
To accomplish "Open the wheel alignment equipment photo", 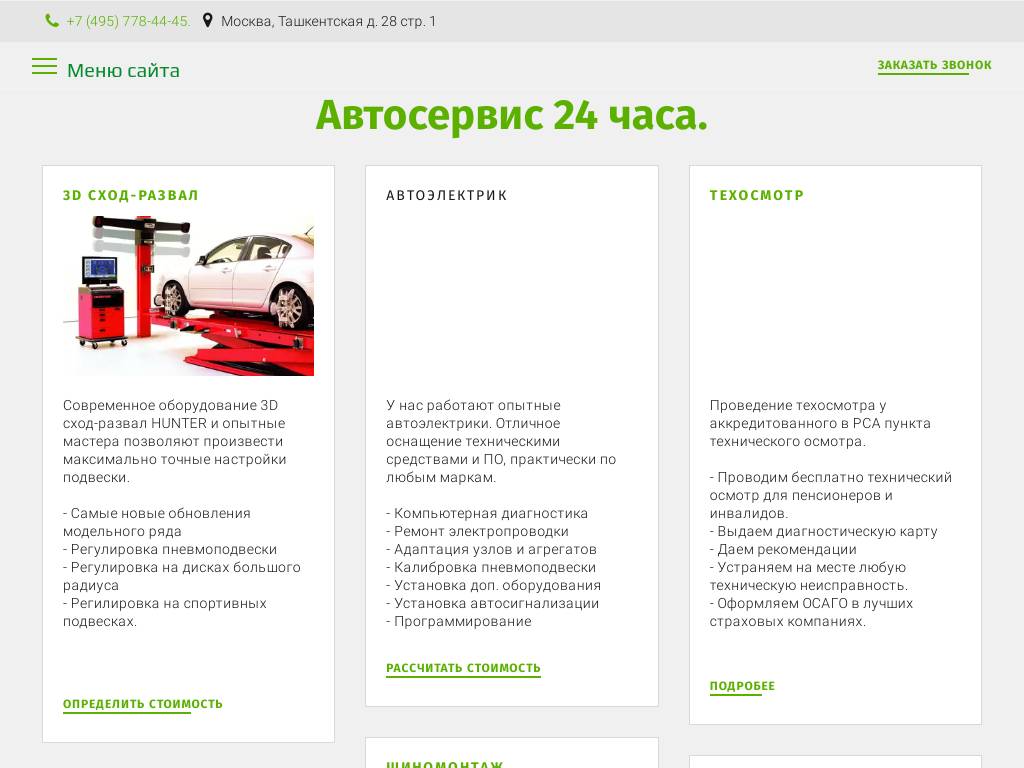I will (188, 295).
